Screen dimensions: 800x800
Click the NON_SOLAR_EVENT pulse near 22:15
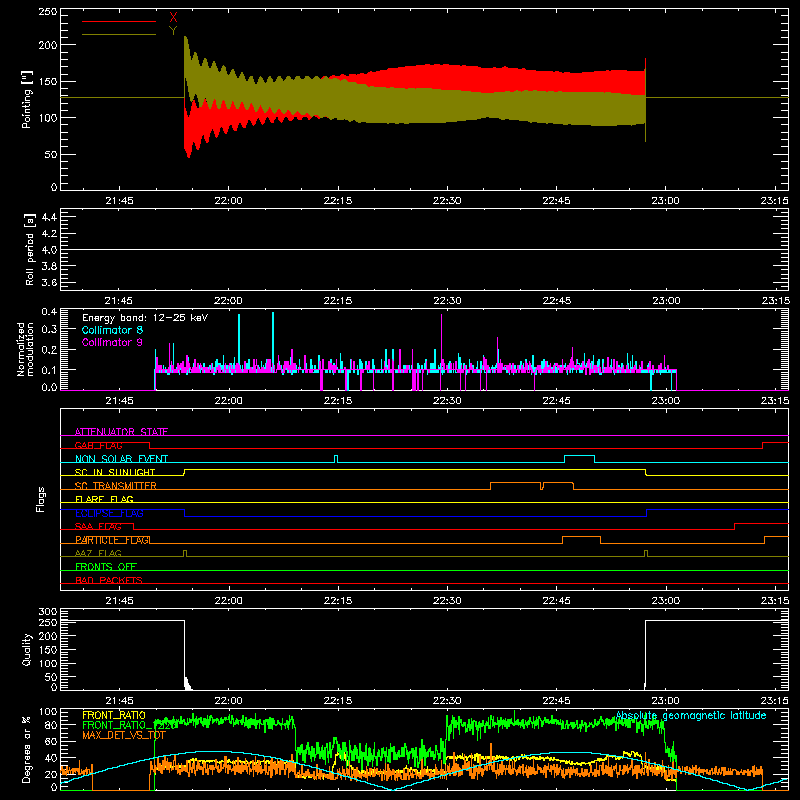click(336, 459)
